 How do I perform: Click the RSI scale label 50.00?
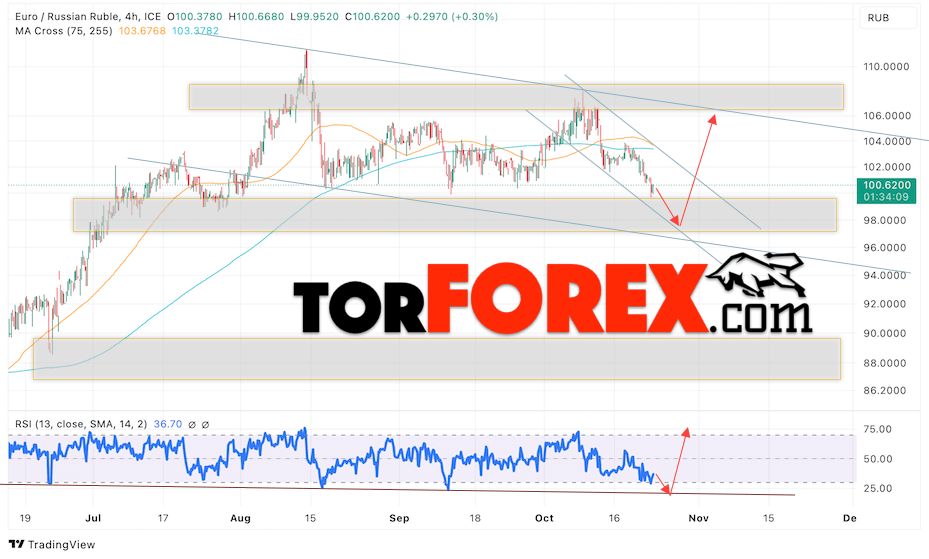[x=878, y=459]
